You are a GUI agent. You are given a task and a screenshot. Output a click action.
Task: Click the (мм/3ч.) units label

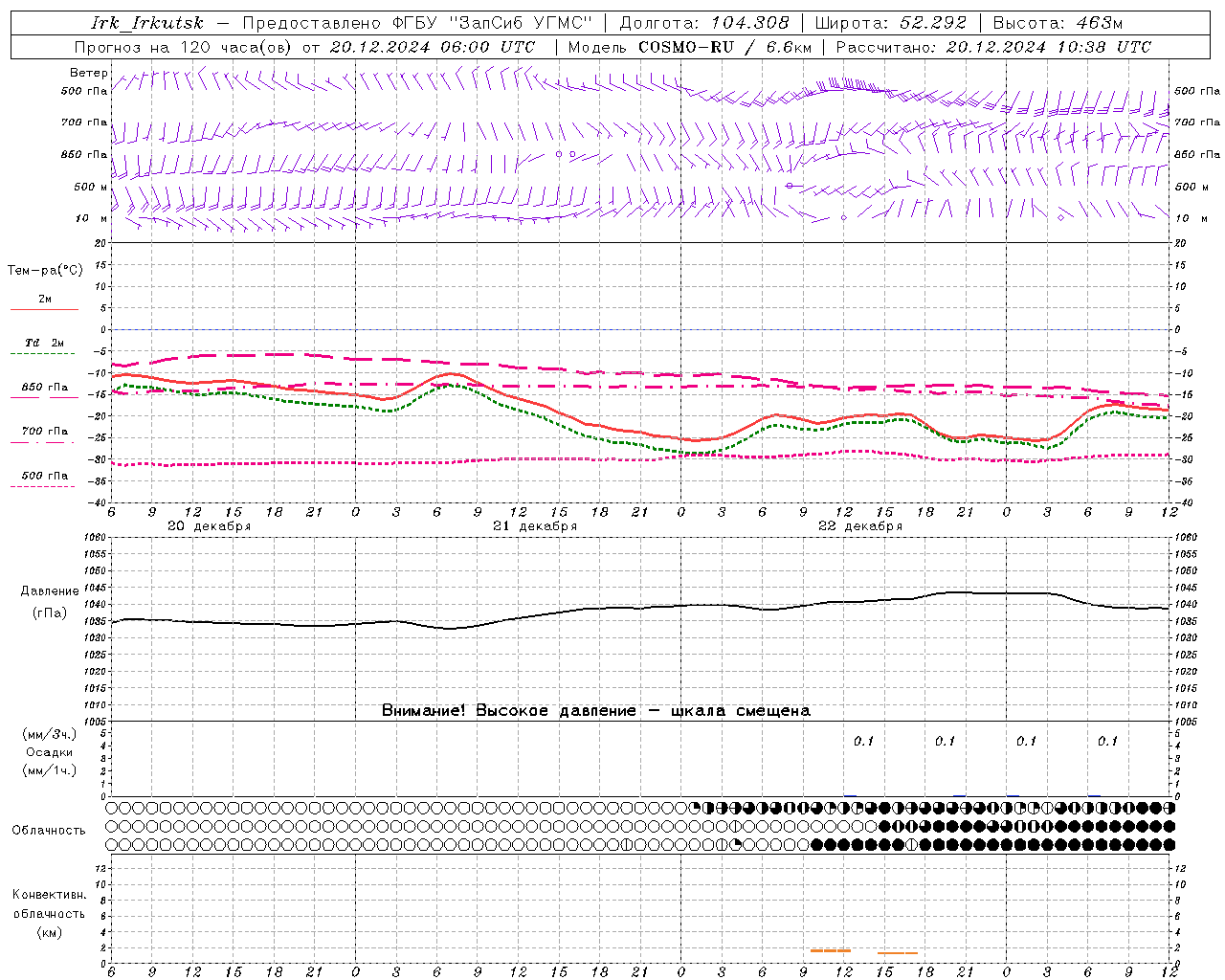tap(50, 734)
